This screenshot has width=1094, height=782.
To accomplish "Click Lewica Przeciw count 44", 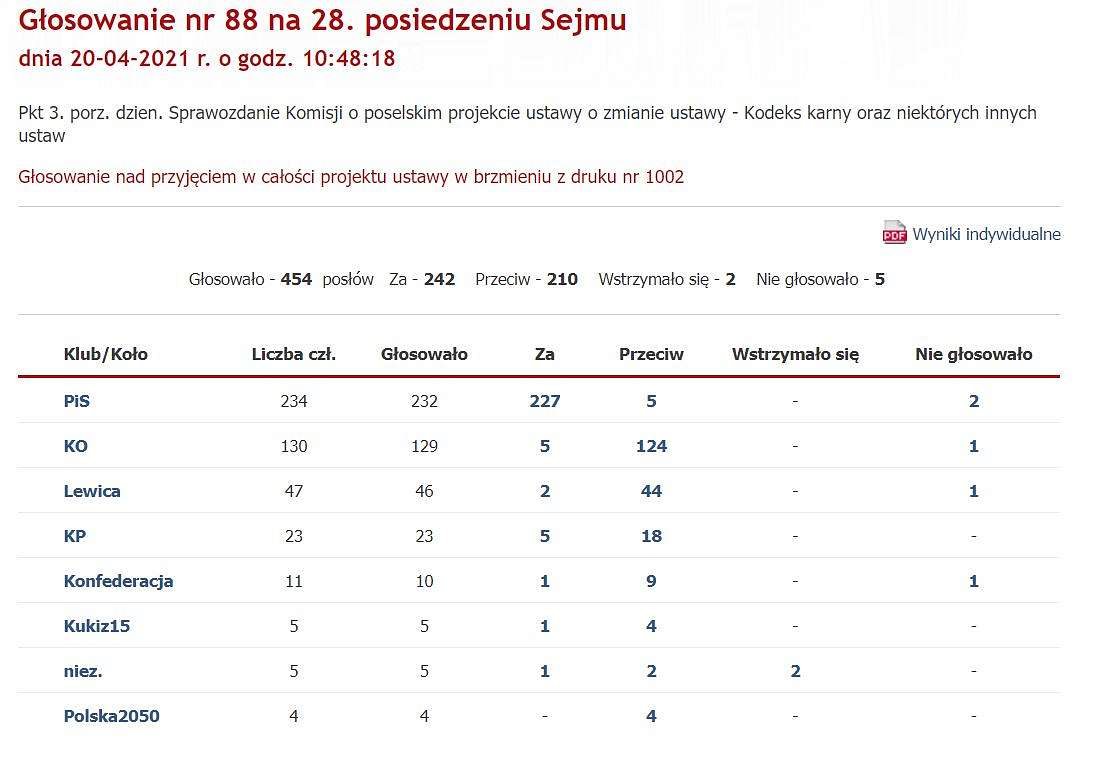I will 652,491.
